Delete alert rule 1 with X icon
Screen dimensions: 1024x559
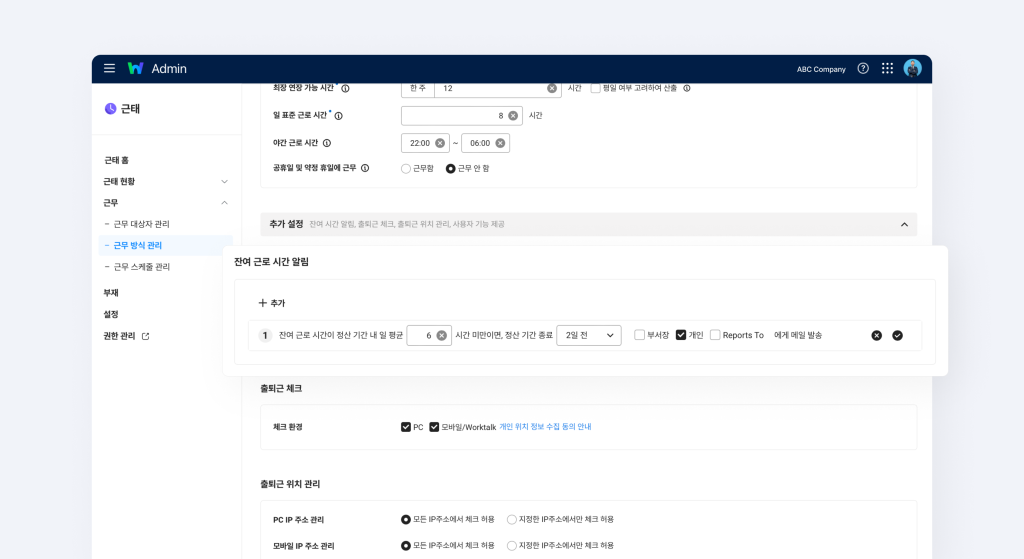point(876,335)
